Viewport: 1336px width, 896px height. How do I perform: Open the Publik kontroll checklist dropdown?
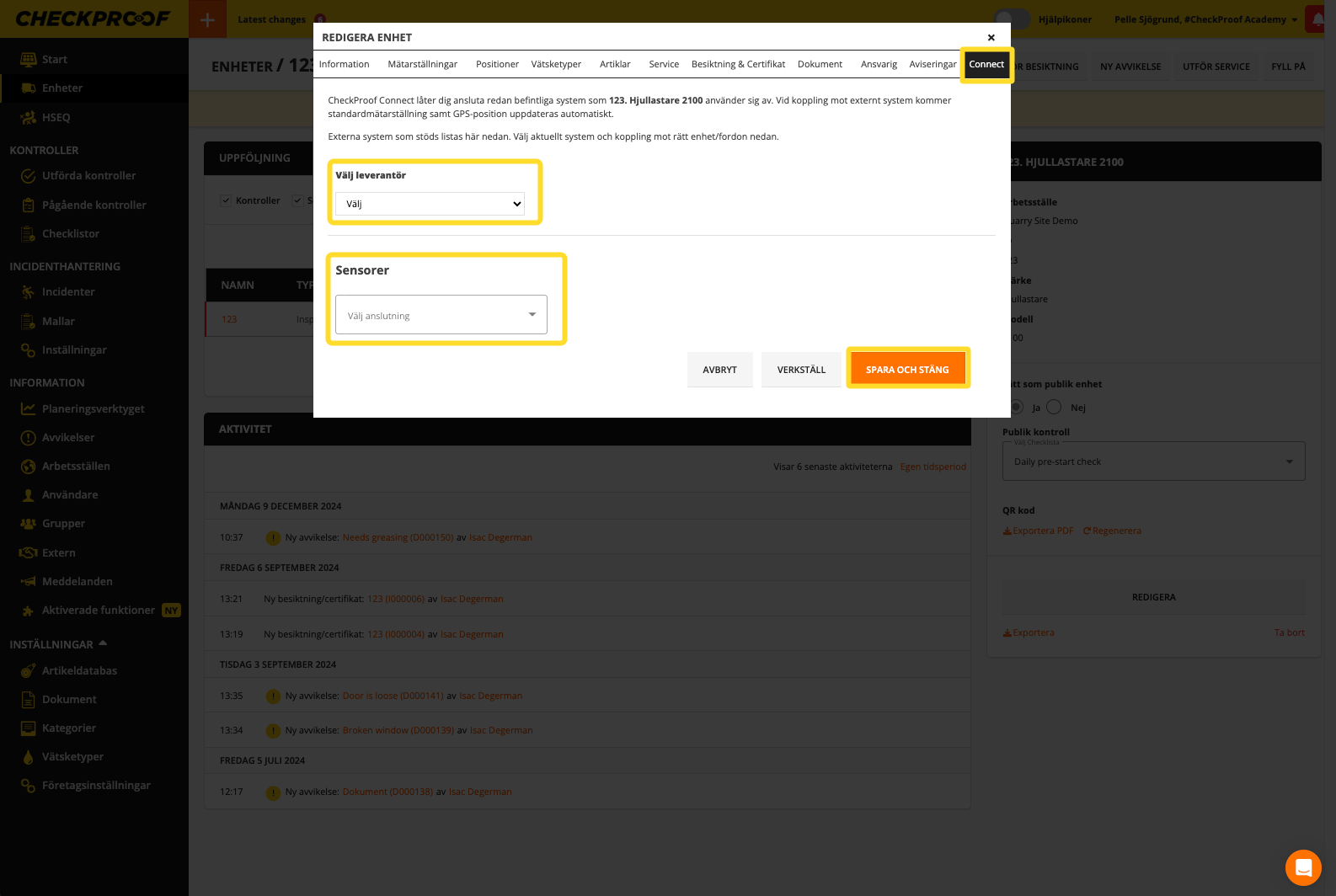(x=1153, y=461)
